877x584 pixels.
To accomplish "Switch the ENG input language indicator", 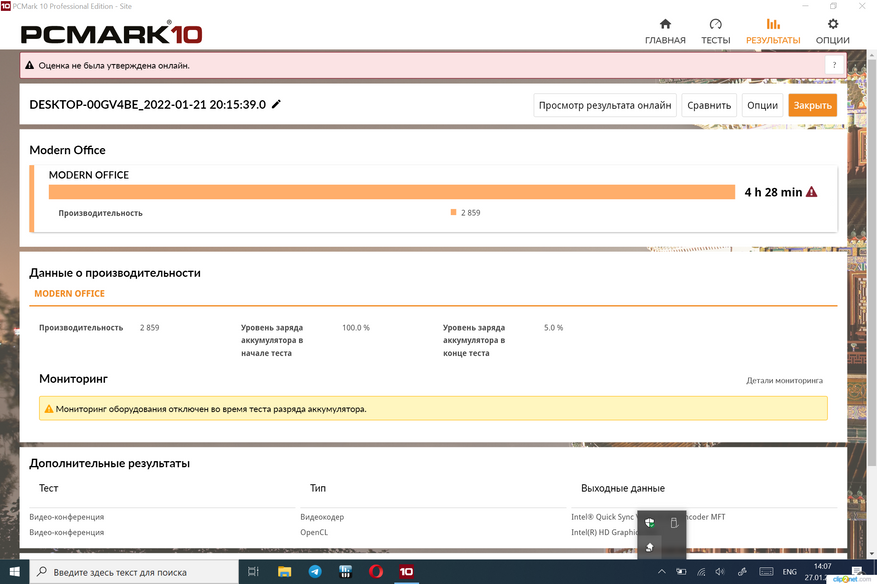I will [x=789, y=572].
